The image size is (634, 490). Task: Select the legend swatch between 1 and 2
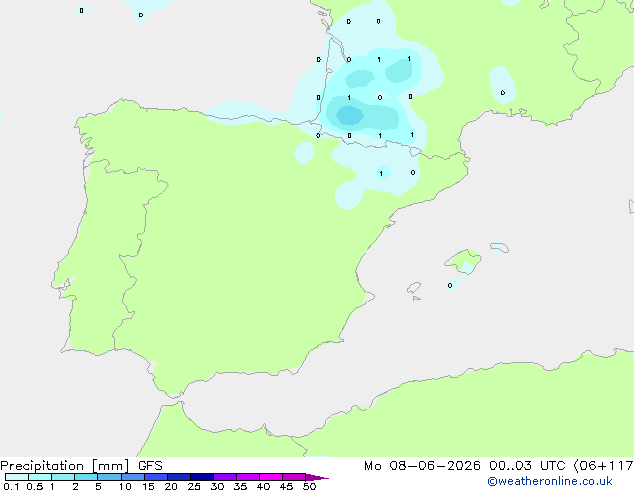click(x=63, y=477)
